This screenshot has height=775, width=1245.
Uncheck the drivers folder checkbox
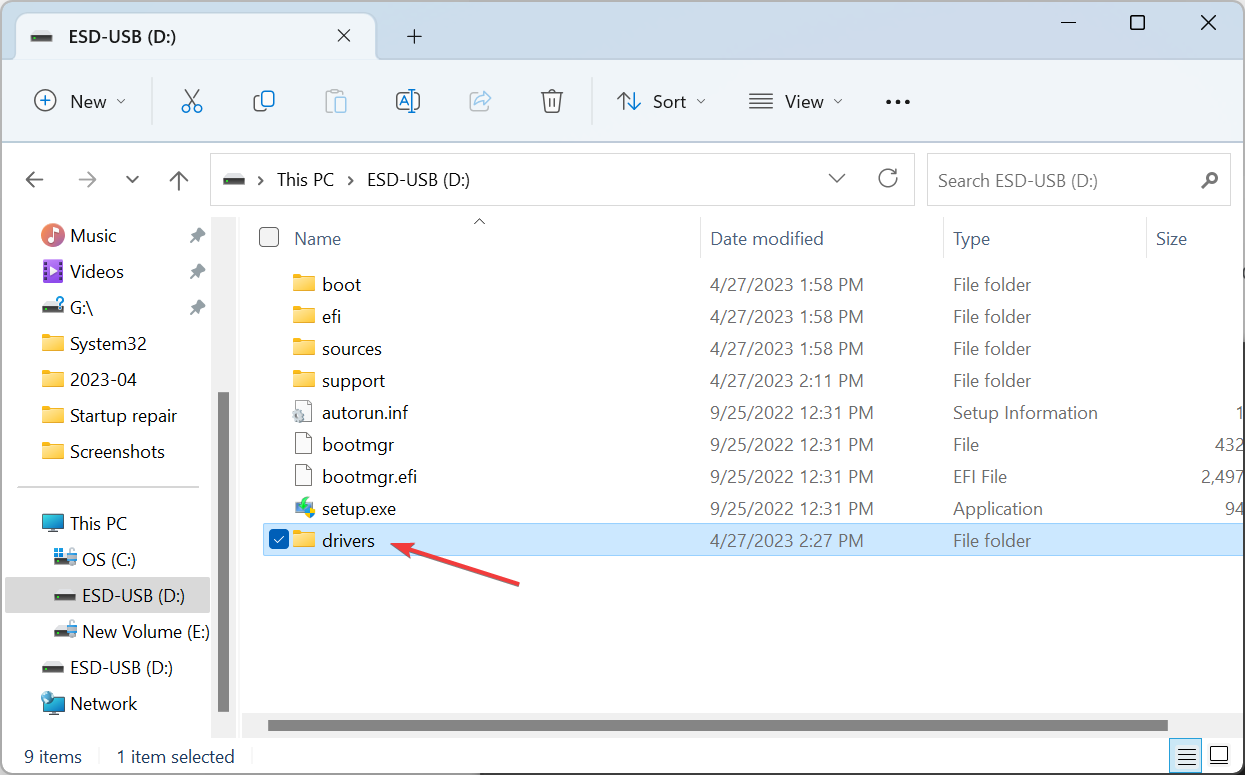tap(279, 540)
